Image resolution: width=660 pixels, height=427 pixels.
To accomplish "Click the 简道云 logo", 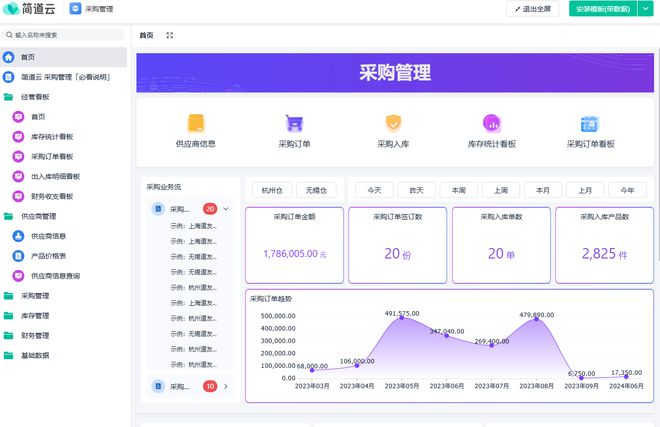I will coord(29,8).
